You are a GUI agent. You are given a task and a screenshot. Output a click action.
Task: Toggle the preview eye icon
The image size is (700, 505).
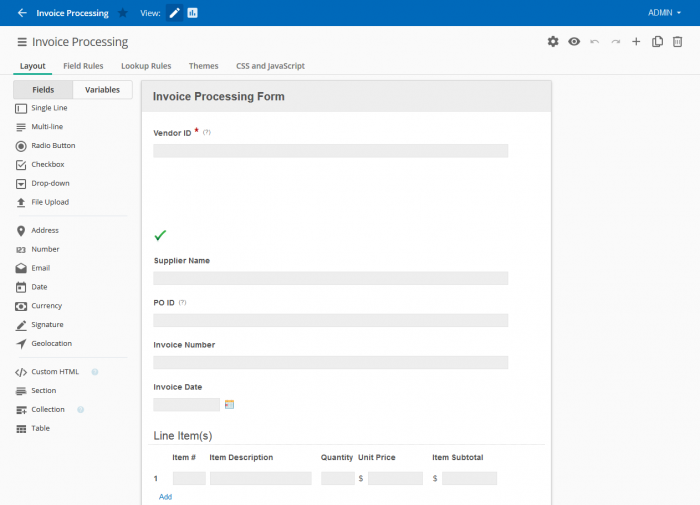574,42
